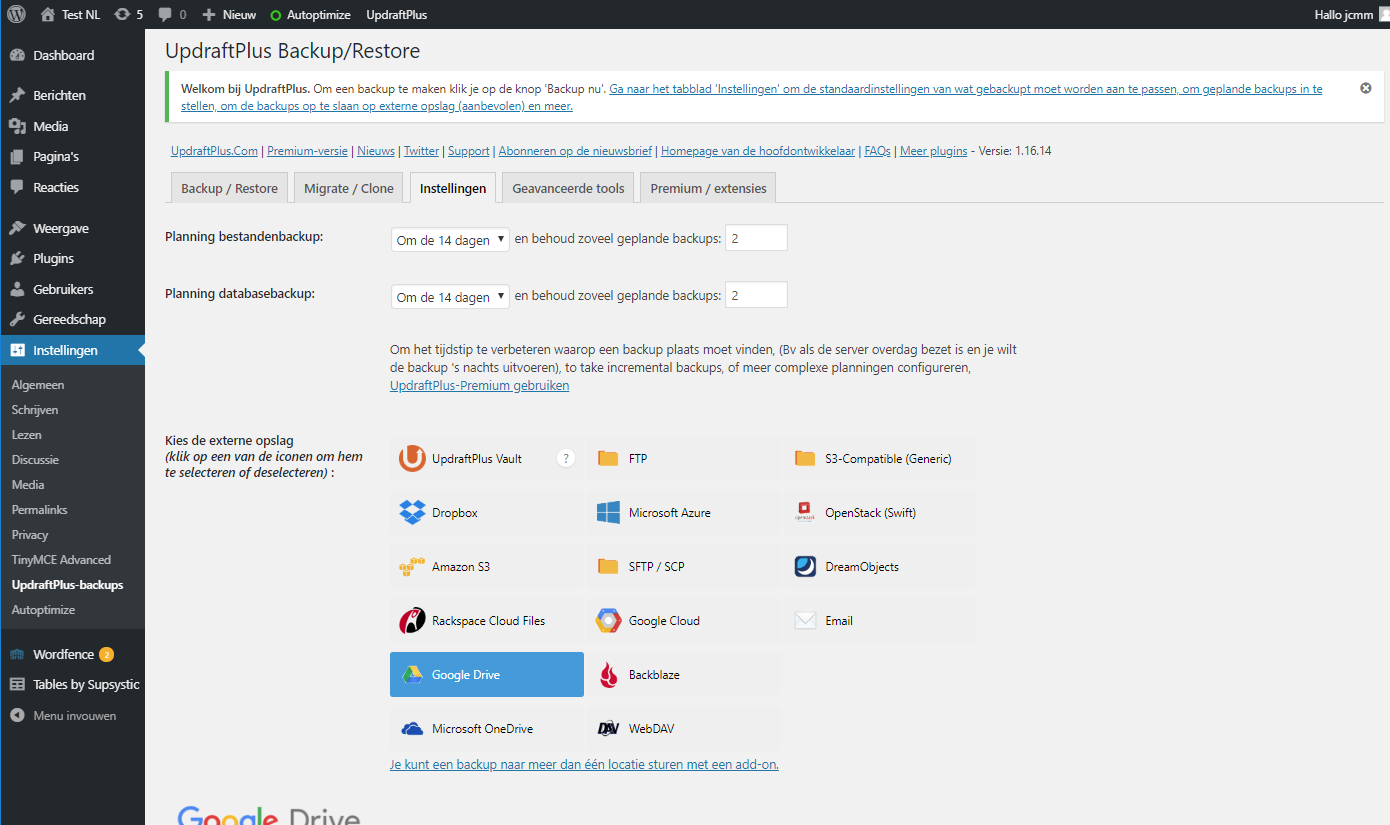The height and width of the screenshot is (825, 1390).
Task: Select S3-Compatible (Generic) storage
Action: (x=879, y=459)
